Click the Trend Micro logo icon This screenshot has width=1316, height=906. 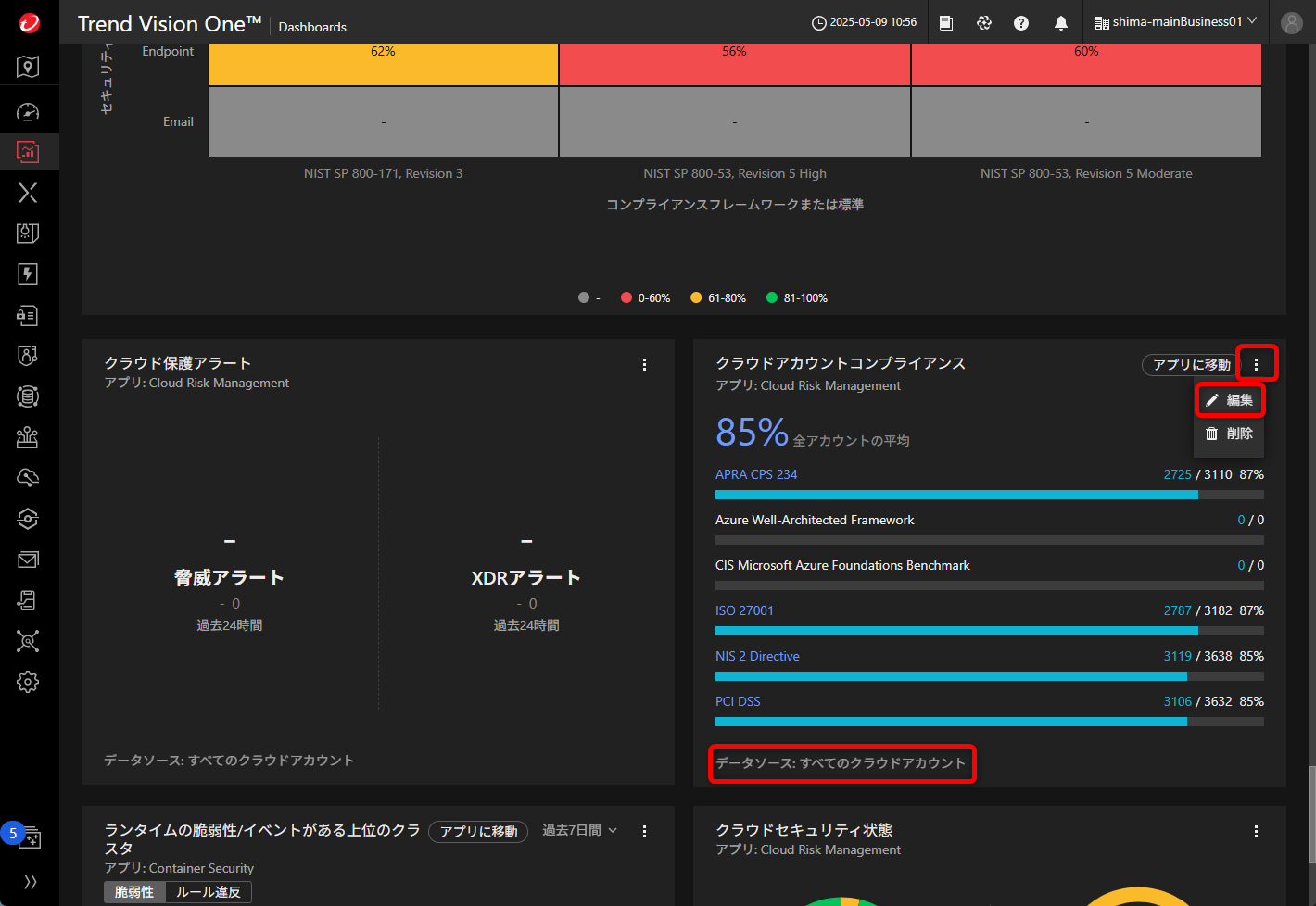click(30, 22)
